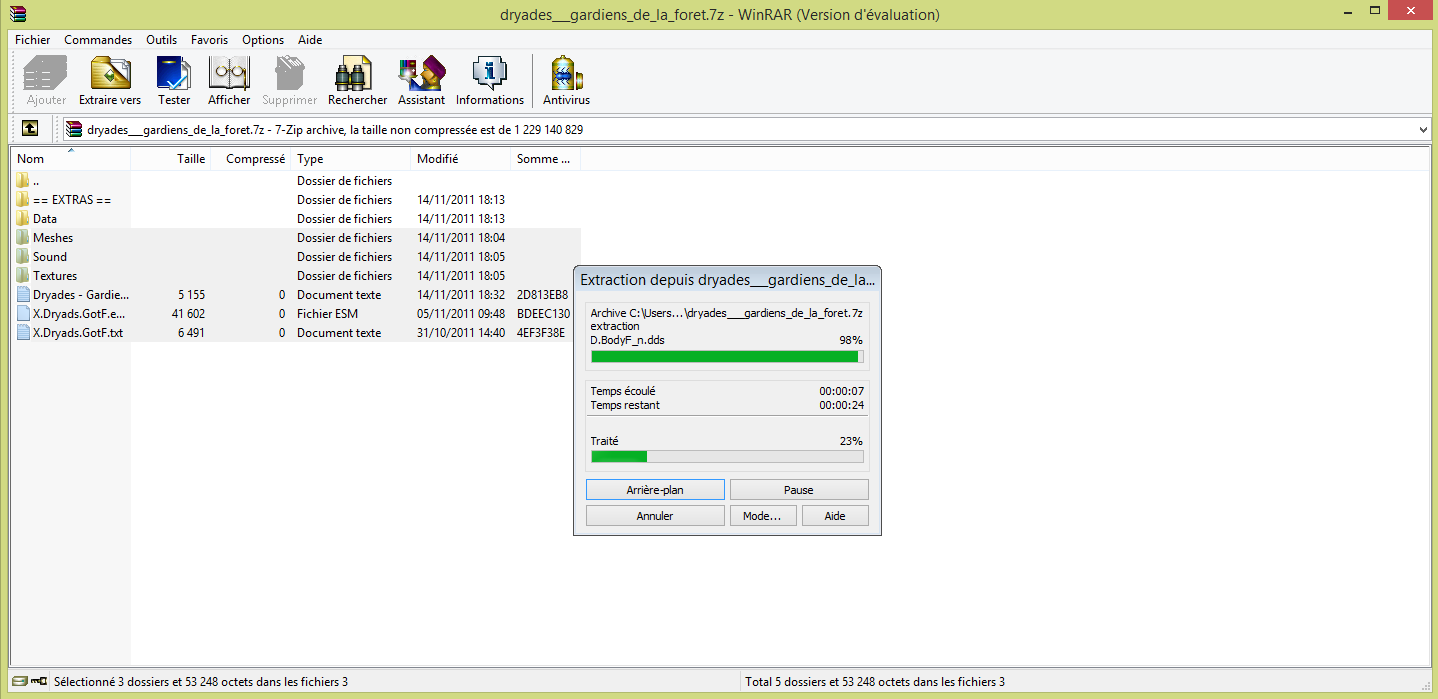Select the 'X.Dryads.GotF.txt' file name
The image size is (1438, 699).
pos(78,333)
